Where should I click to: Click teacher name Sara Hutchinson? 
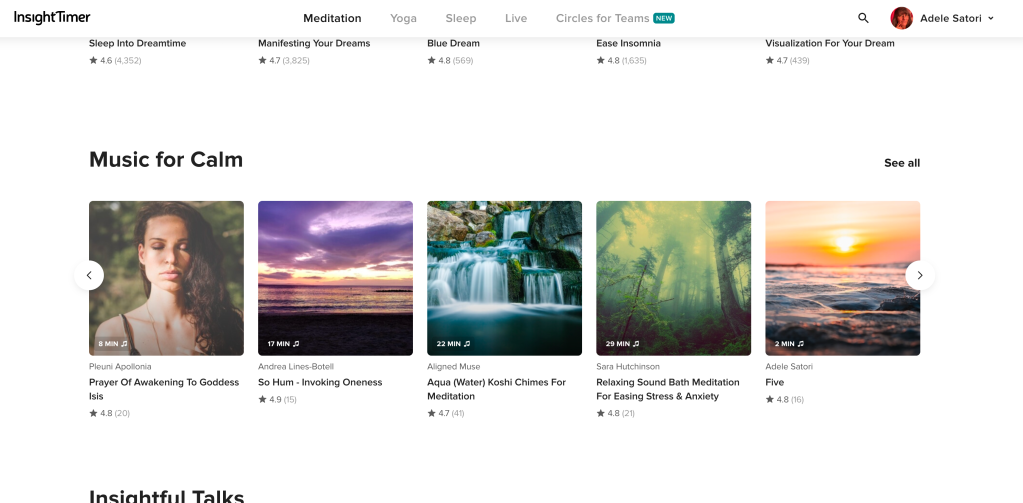pos(628,367)
